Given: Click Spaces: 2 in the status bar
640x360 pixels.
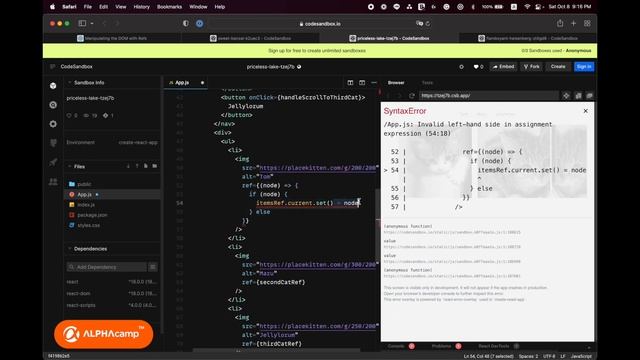Looking at the screenshot, I should [x=528, y=356].
